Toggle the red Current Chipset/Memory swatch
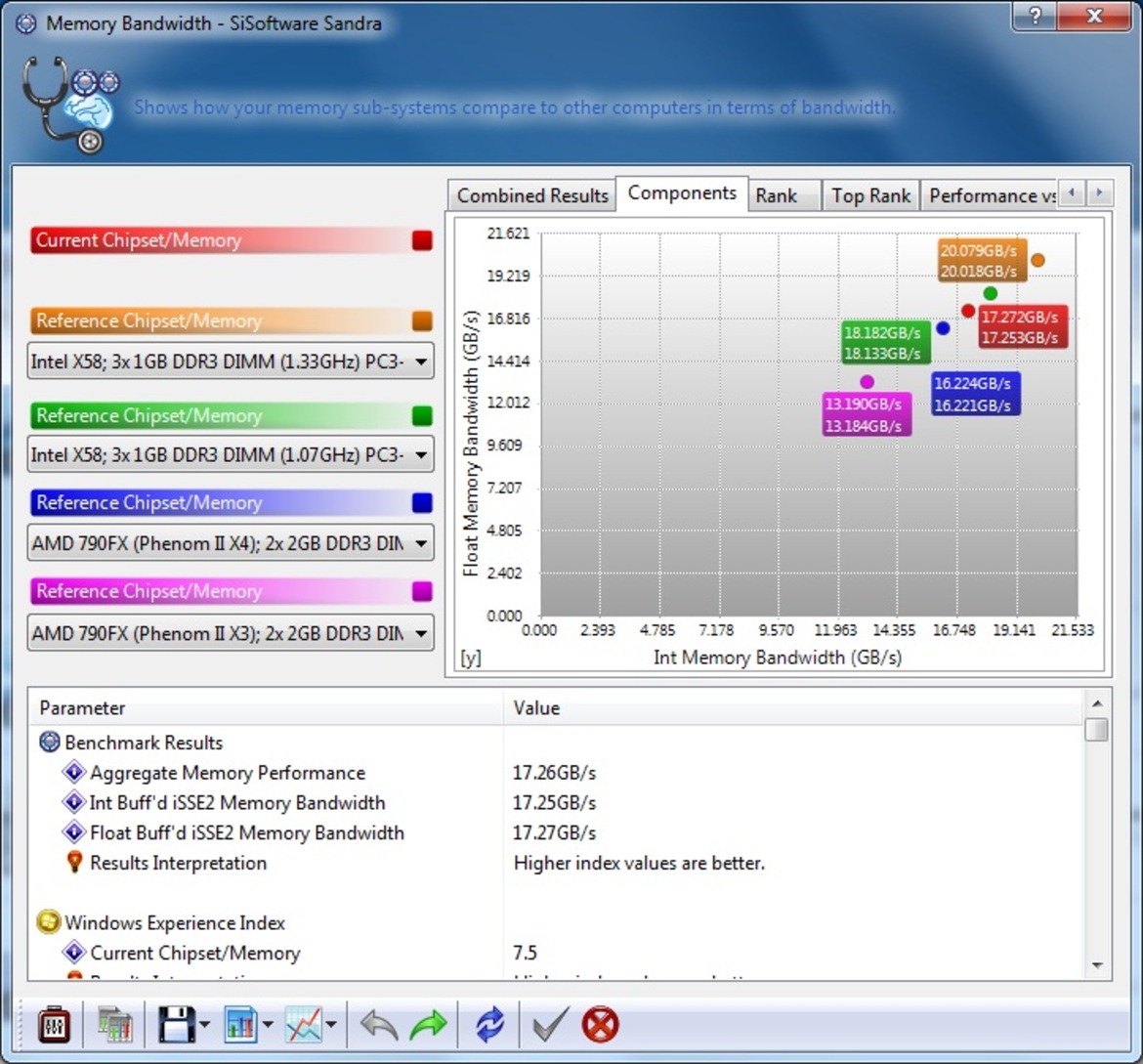Image resolution: width=1143 pixels, height=1064 pixels. pos(422,240)
